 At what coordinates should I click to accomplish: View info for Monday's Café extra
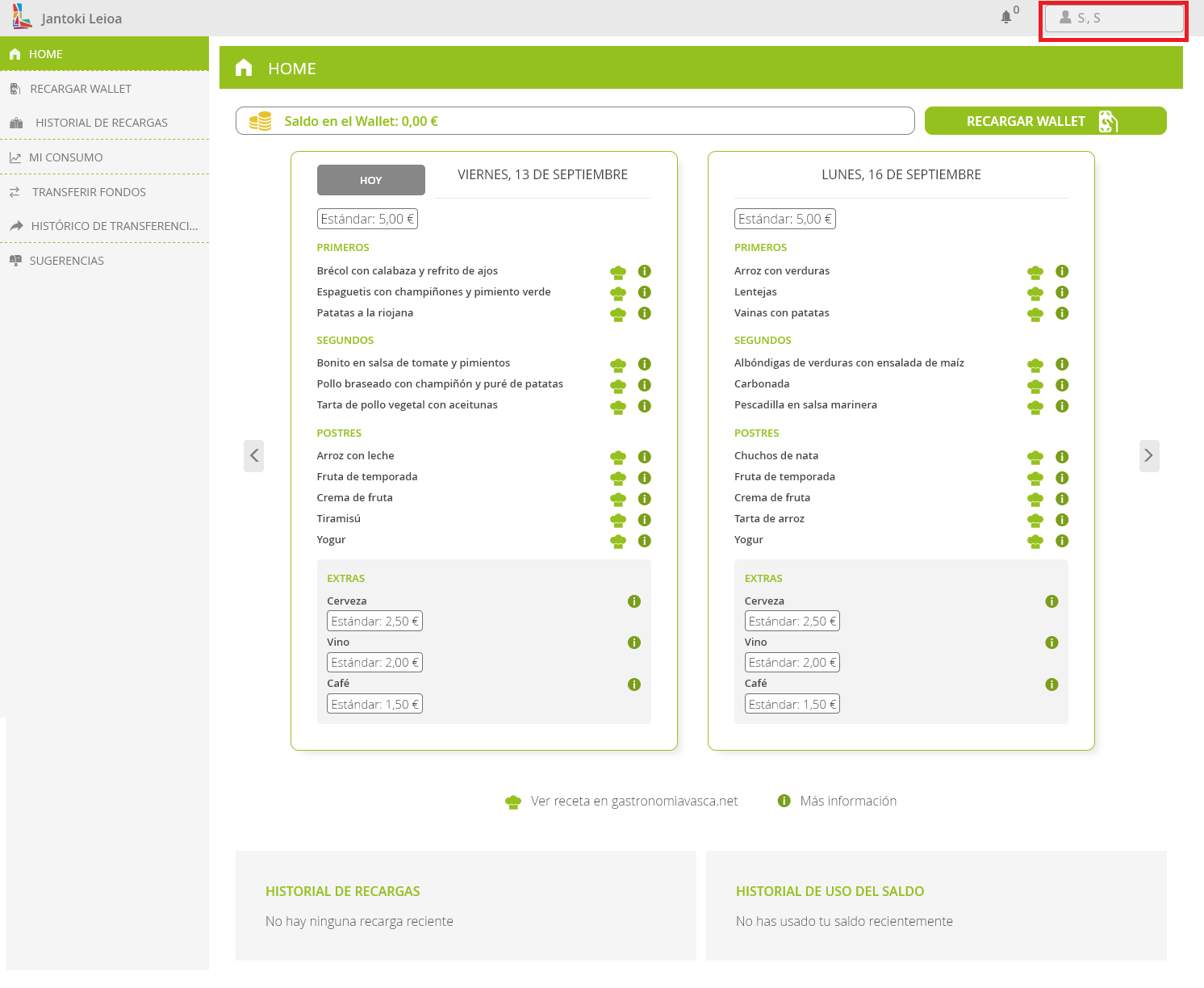pyautogui.click(x=1051, y=684)
